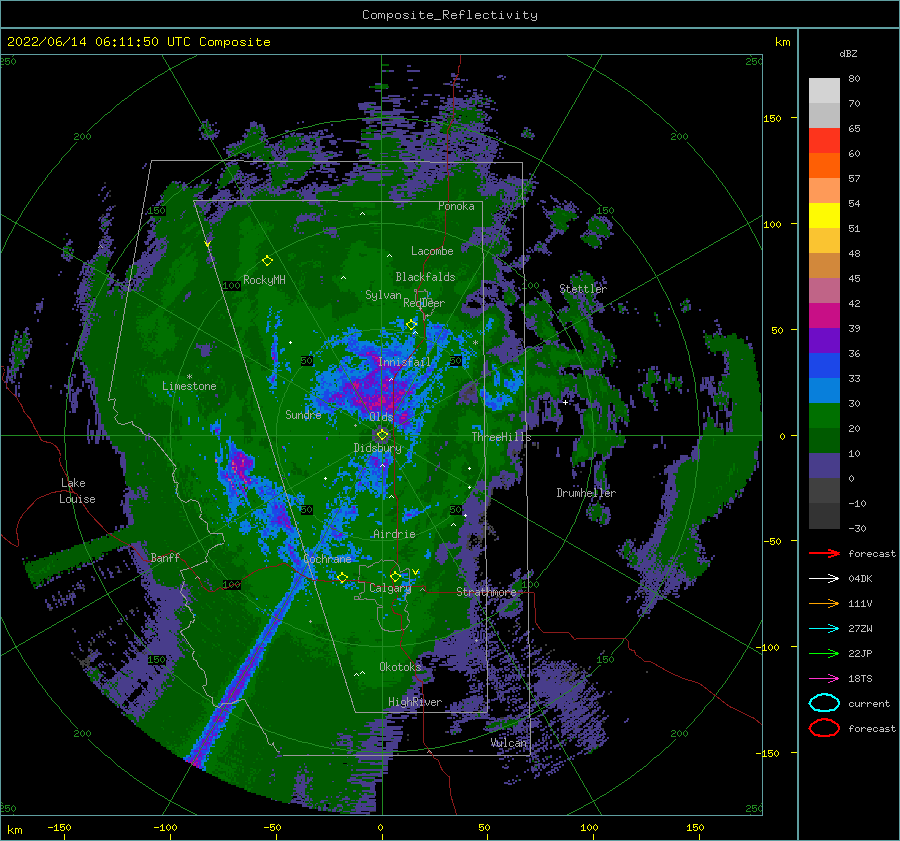Screen dimensions: 900x841
Task: Click the RockyMH label
Action: (x=264, y=280)
